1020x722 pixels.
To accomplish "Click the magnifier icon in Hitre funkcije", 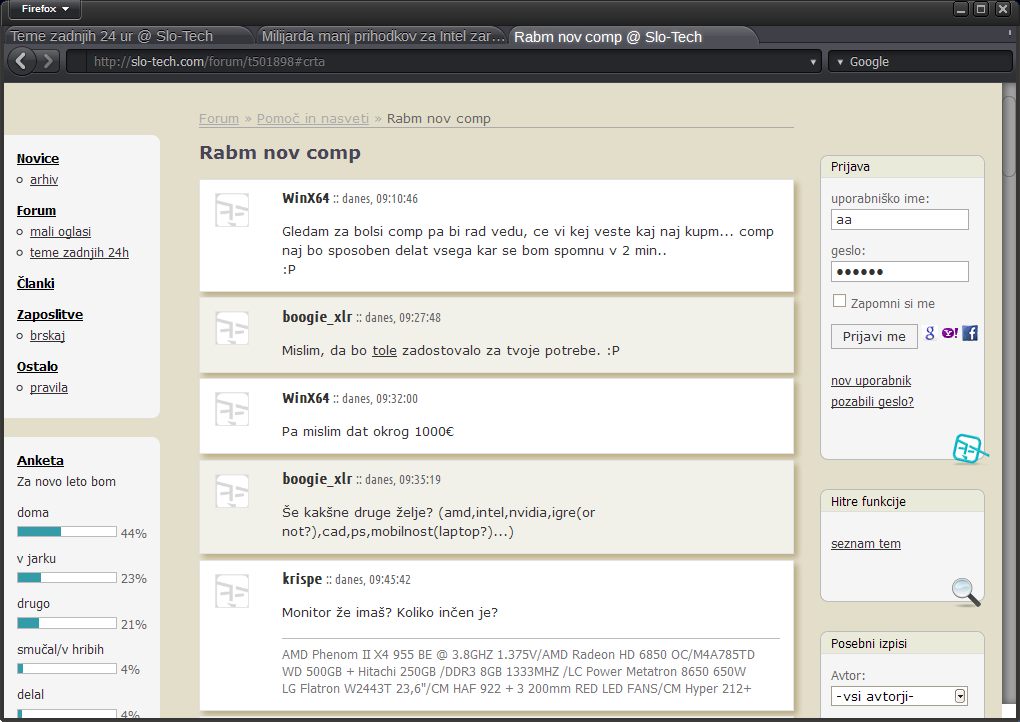I will 966,592.
